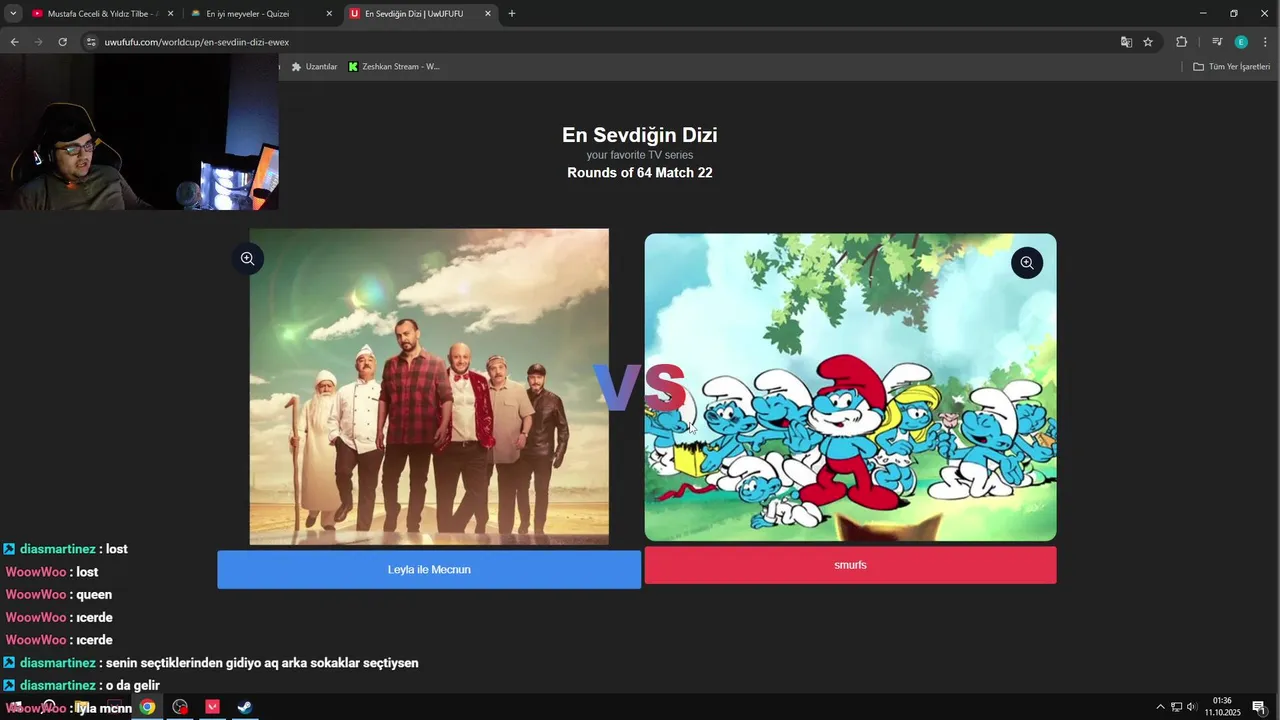Open the notification center icon
This screenshot has width=1280, height=720.
pyautogui.click(x=1259, y=707)
